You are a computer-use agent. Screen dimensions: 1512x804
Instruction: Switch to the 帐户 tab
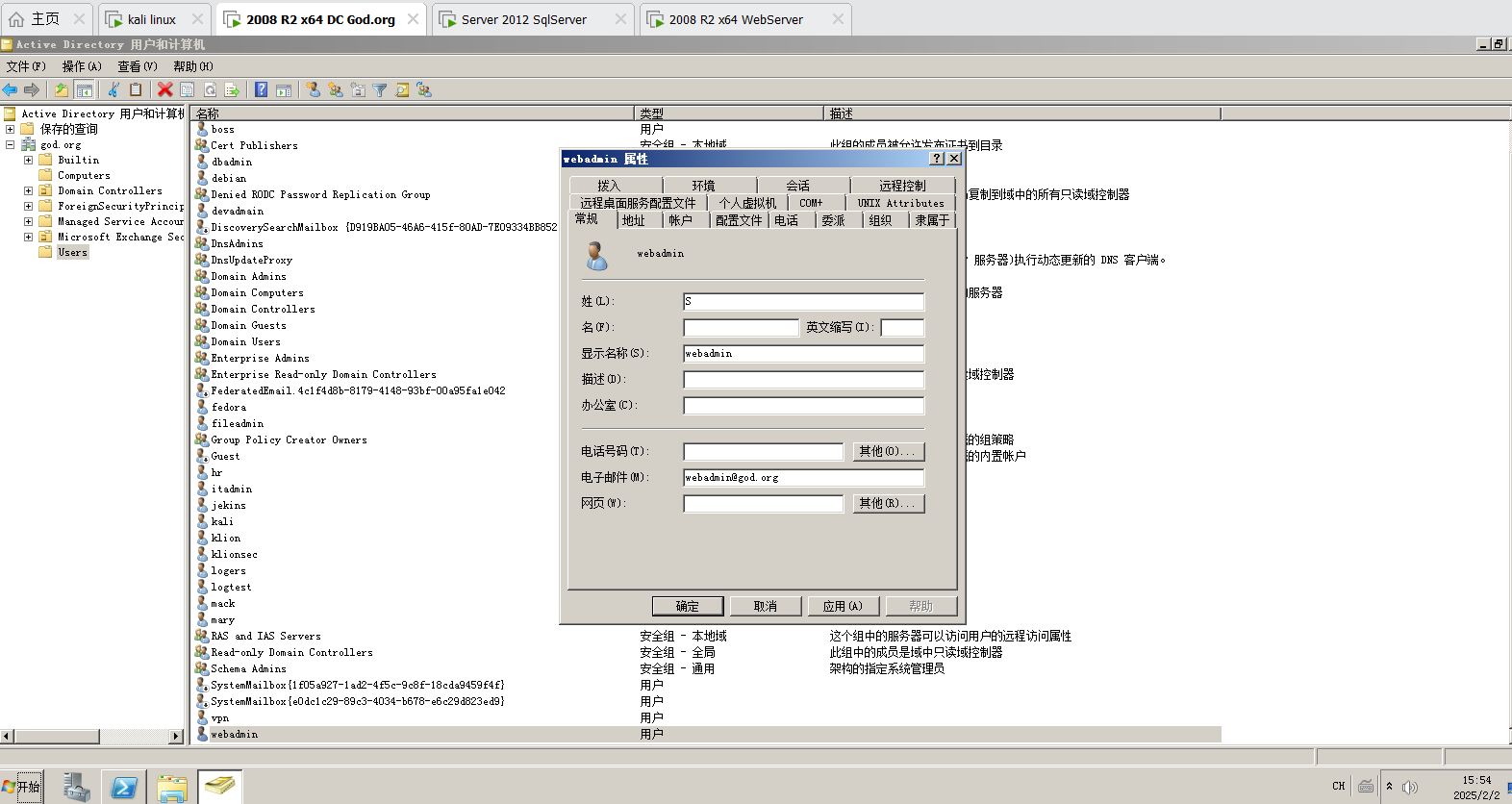point(681,220)
